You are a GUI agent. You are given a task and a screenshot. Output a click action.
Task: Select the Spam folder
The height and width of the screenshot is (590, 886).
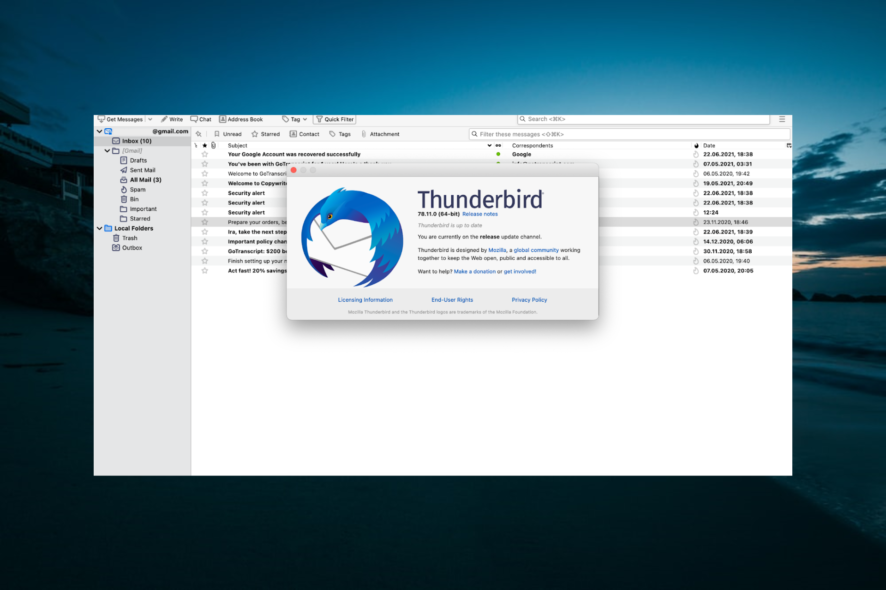point(137,189)
